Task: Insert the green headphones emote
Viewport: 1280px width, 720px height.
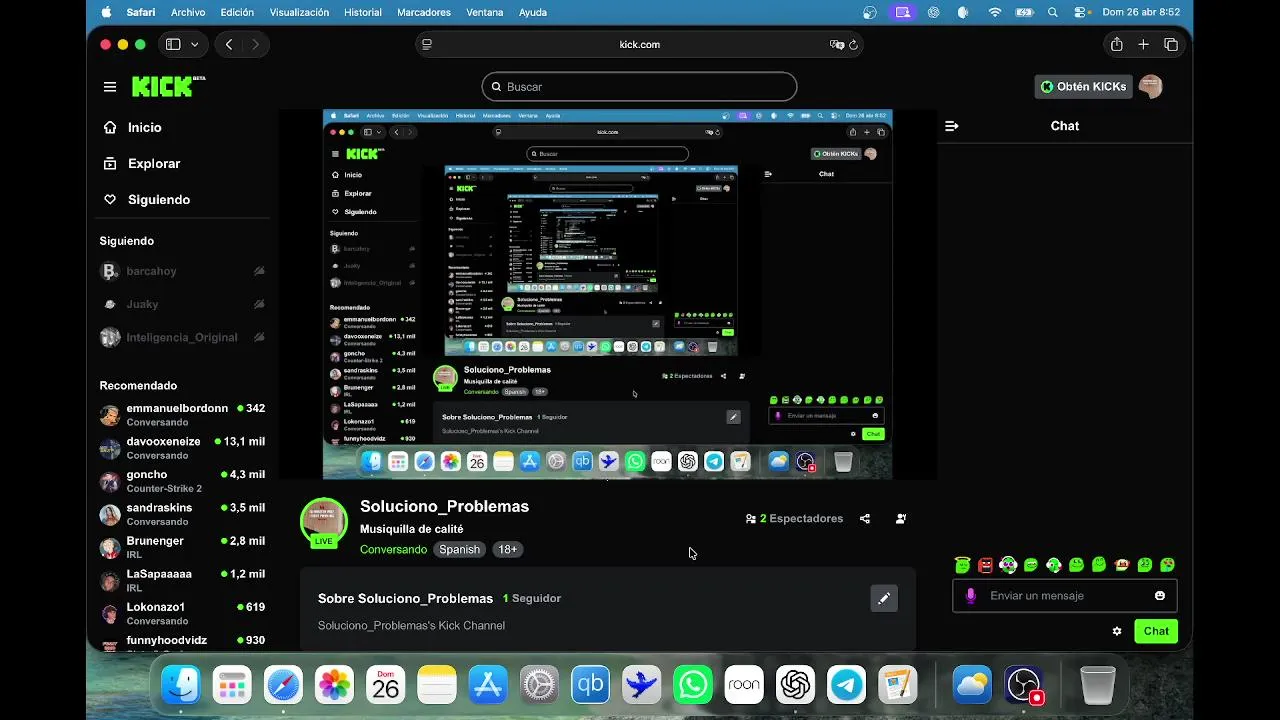Action: point(1008,565)
